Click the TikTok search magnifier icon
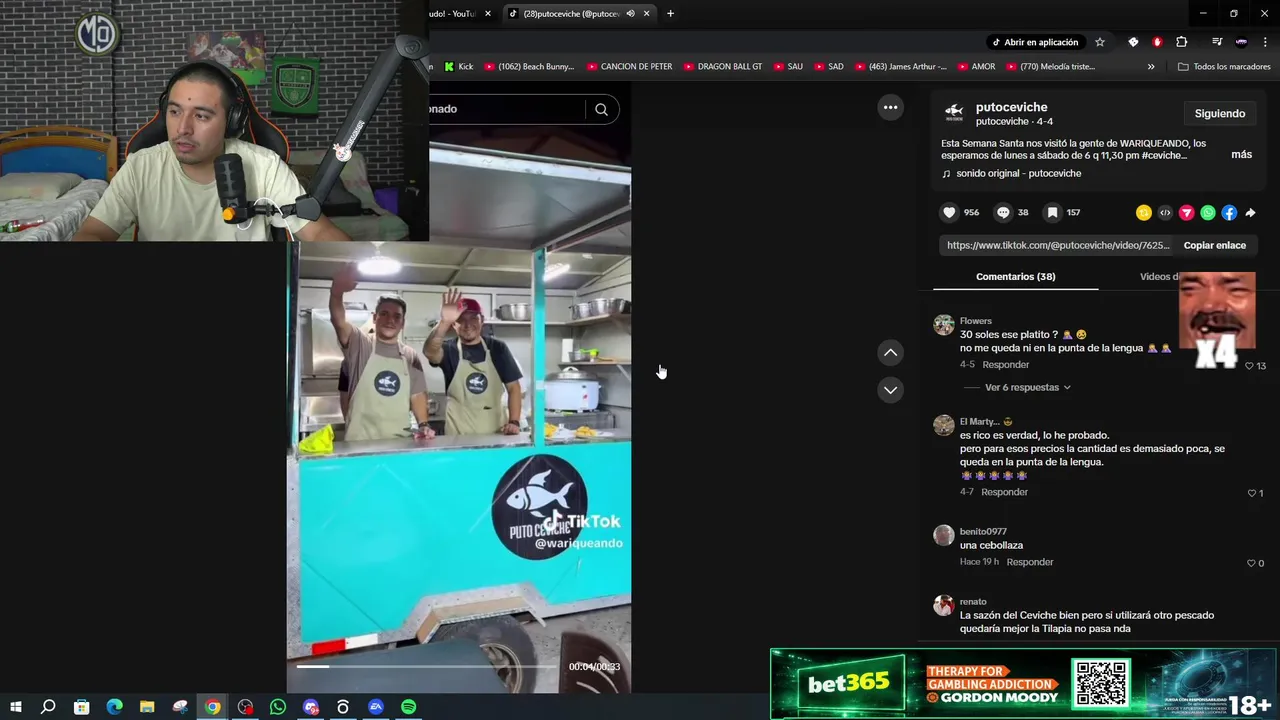This screenshot has height=720, width=1280. 601,109
